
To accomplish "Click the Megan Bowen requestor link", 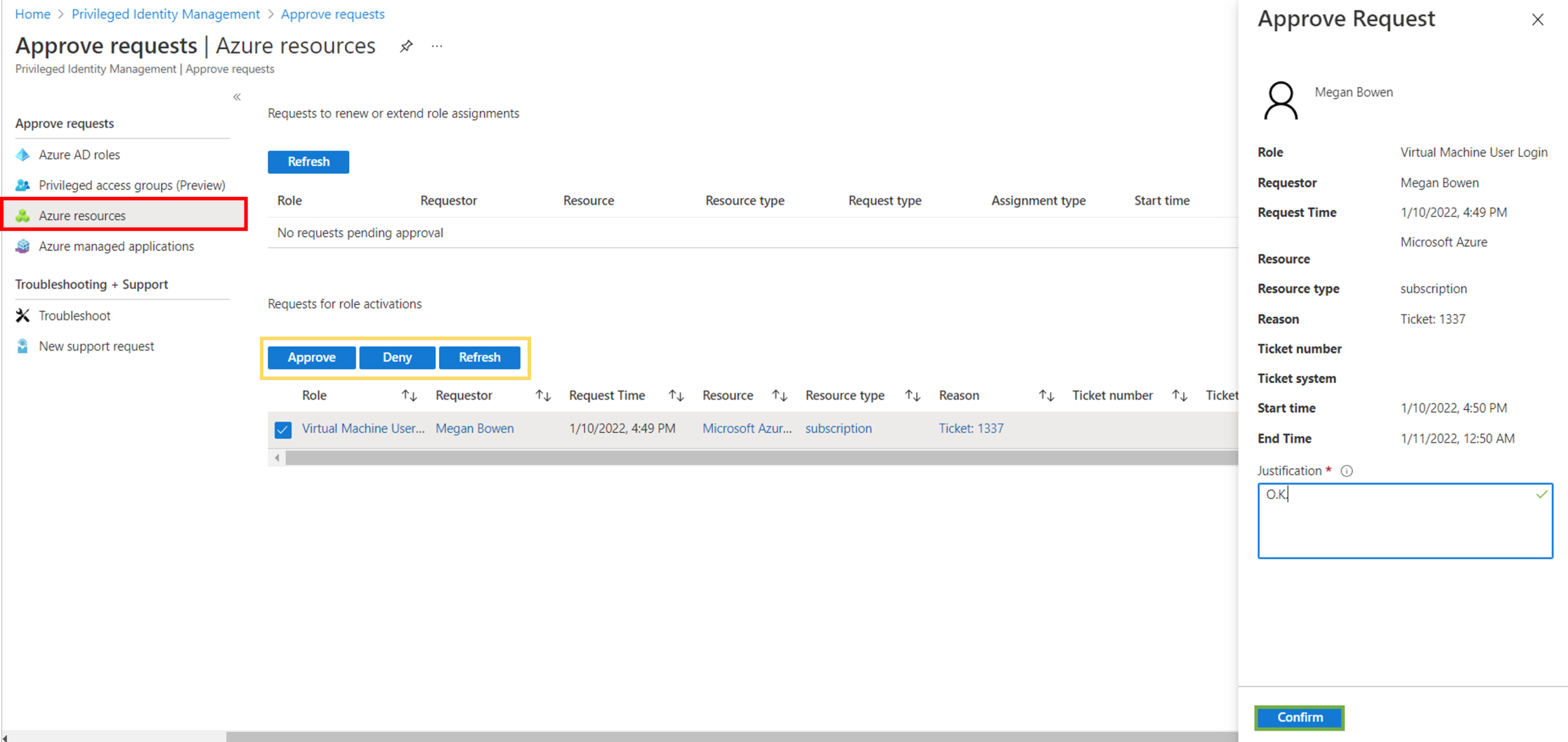I will coord(474,429).
